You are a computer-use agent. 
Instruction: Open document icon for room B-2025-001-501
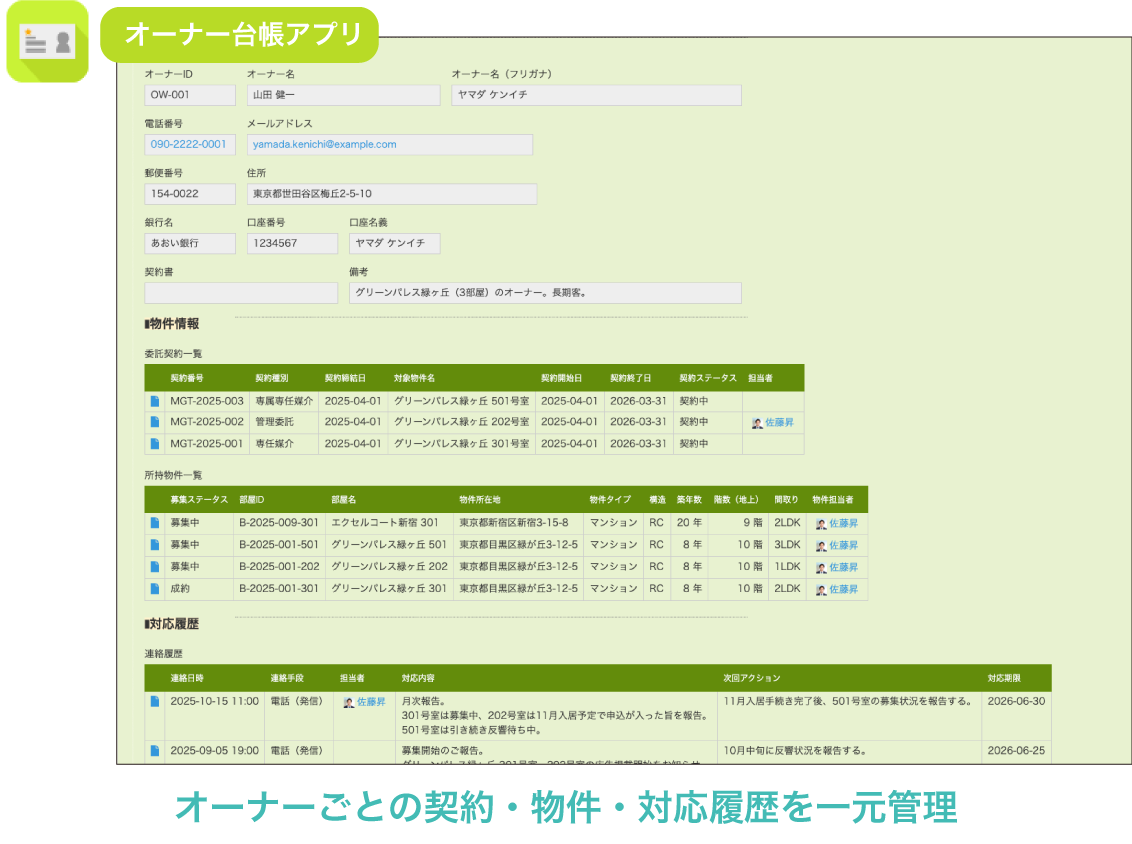pyautogui.click(x=154, y=544)
